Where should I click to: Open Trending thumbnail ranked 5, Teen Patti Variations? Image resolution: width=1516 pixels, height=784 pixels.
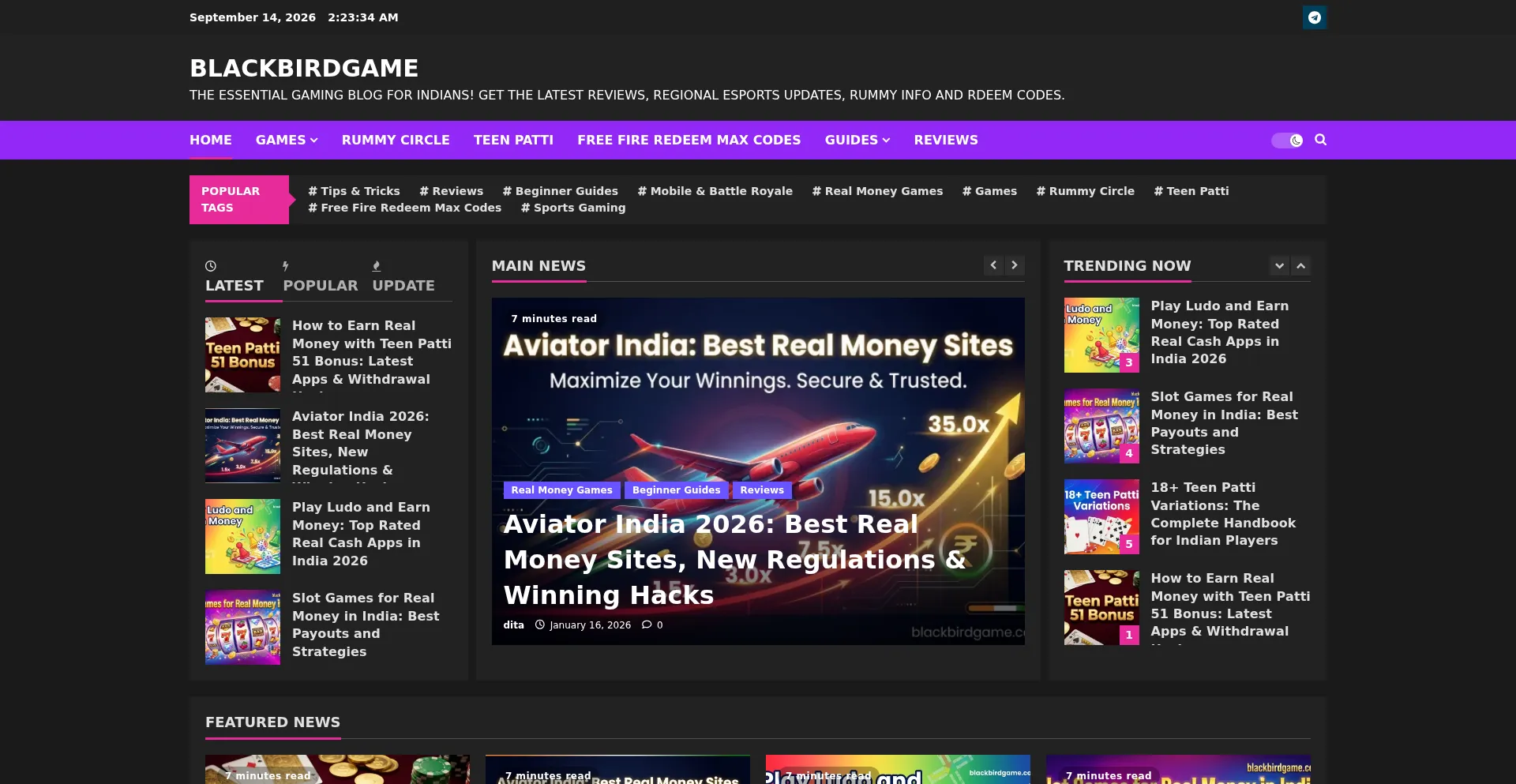point(1101,516)
